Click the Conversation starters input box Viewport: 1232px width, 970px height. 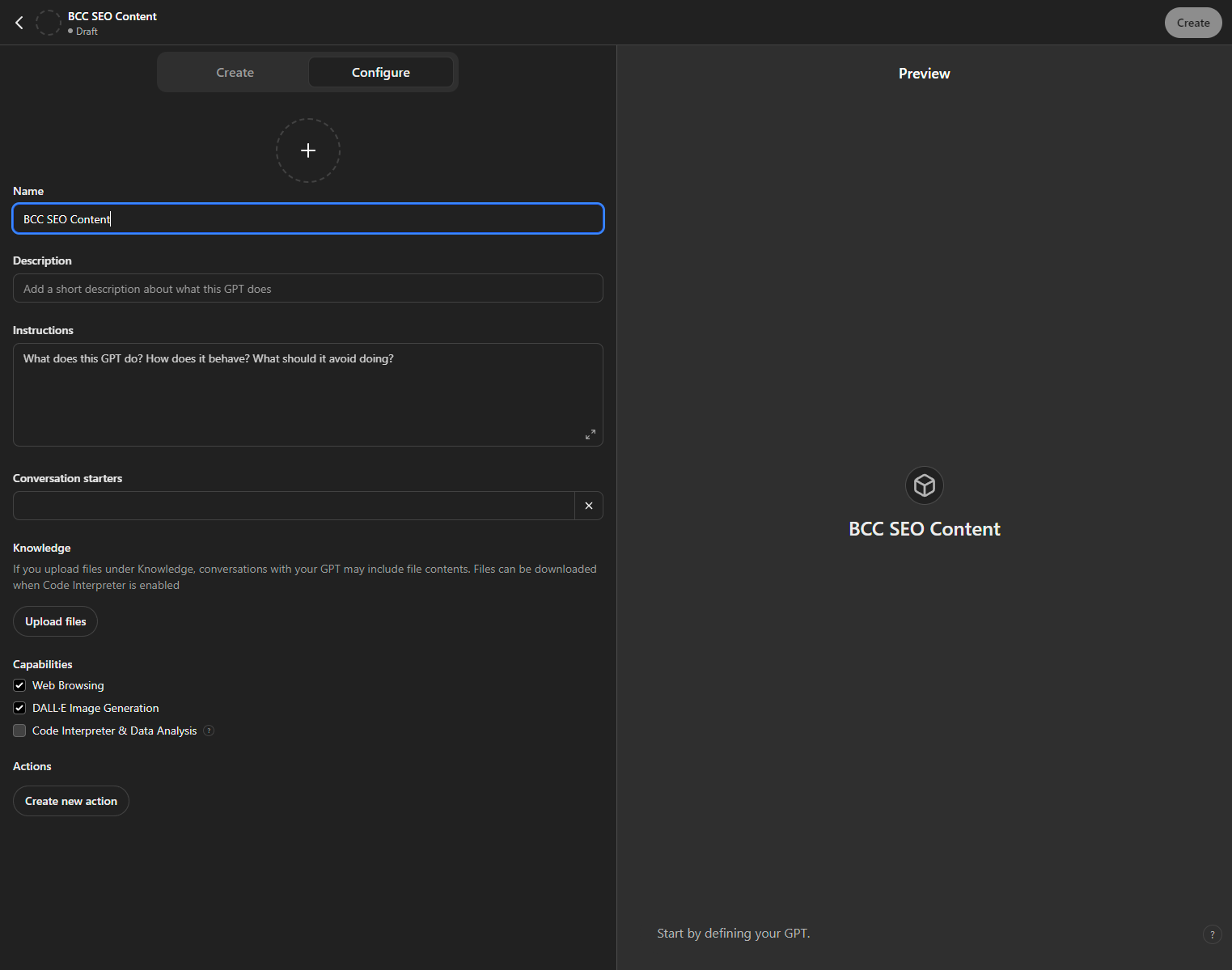tap(294, 506)
